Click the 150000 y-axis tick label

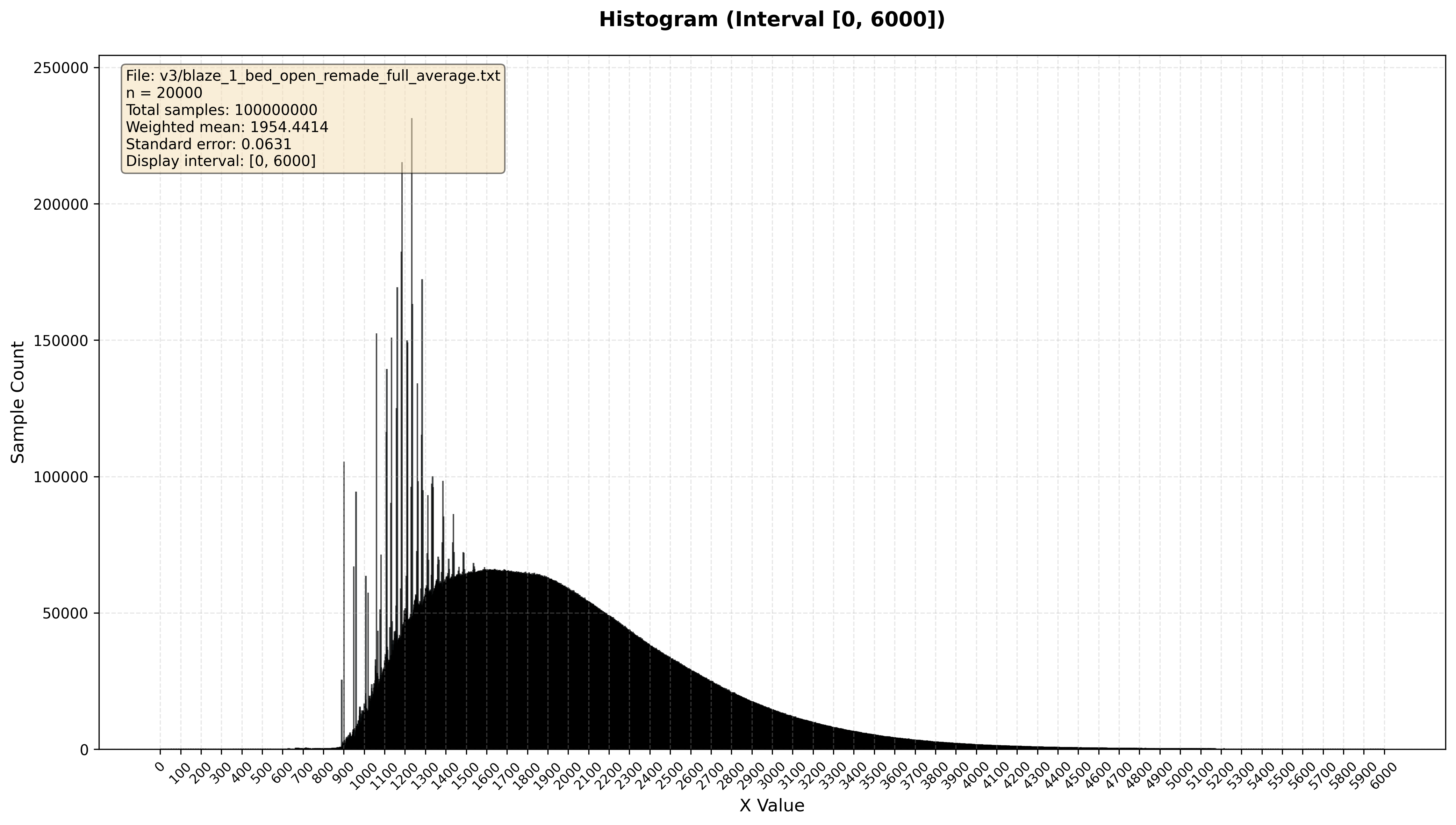click(61, 341)
